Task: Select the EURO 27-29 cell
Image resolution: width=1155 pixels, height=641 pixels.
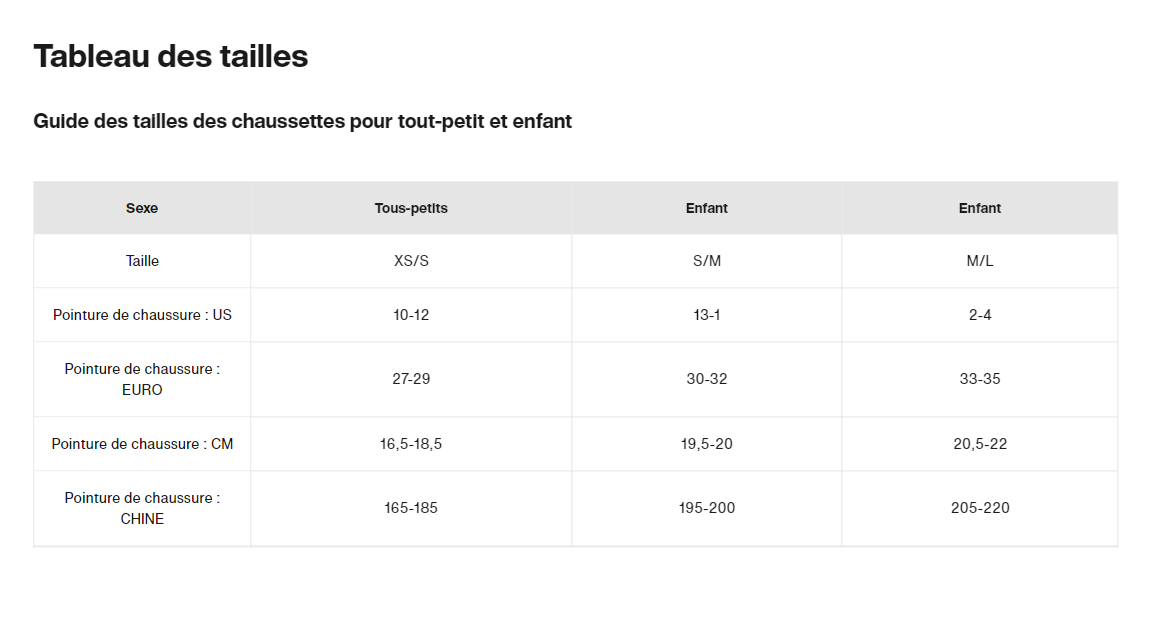Action: pos(411,379)
